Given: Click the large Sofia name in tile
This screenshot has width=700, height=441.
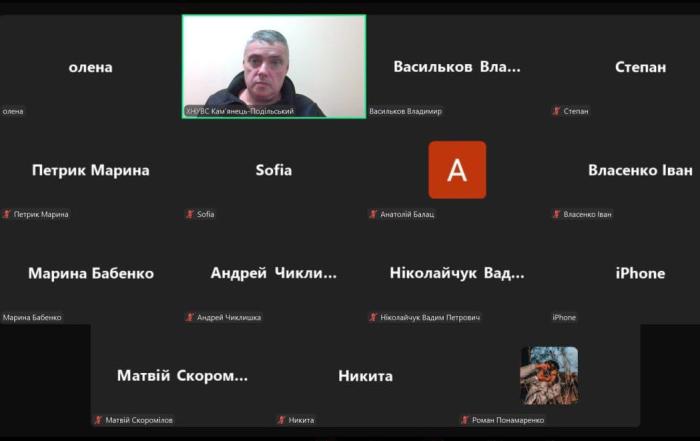Looking at the screenshot, I should pos(274,170).
